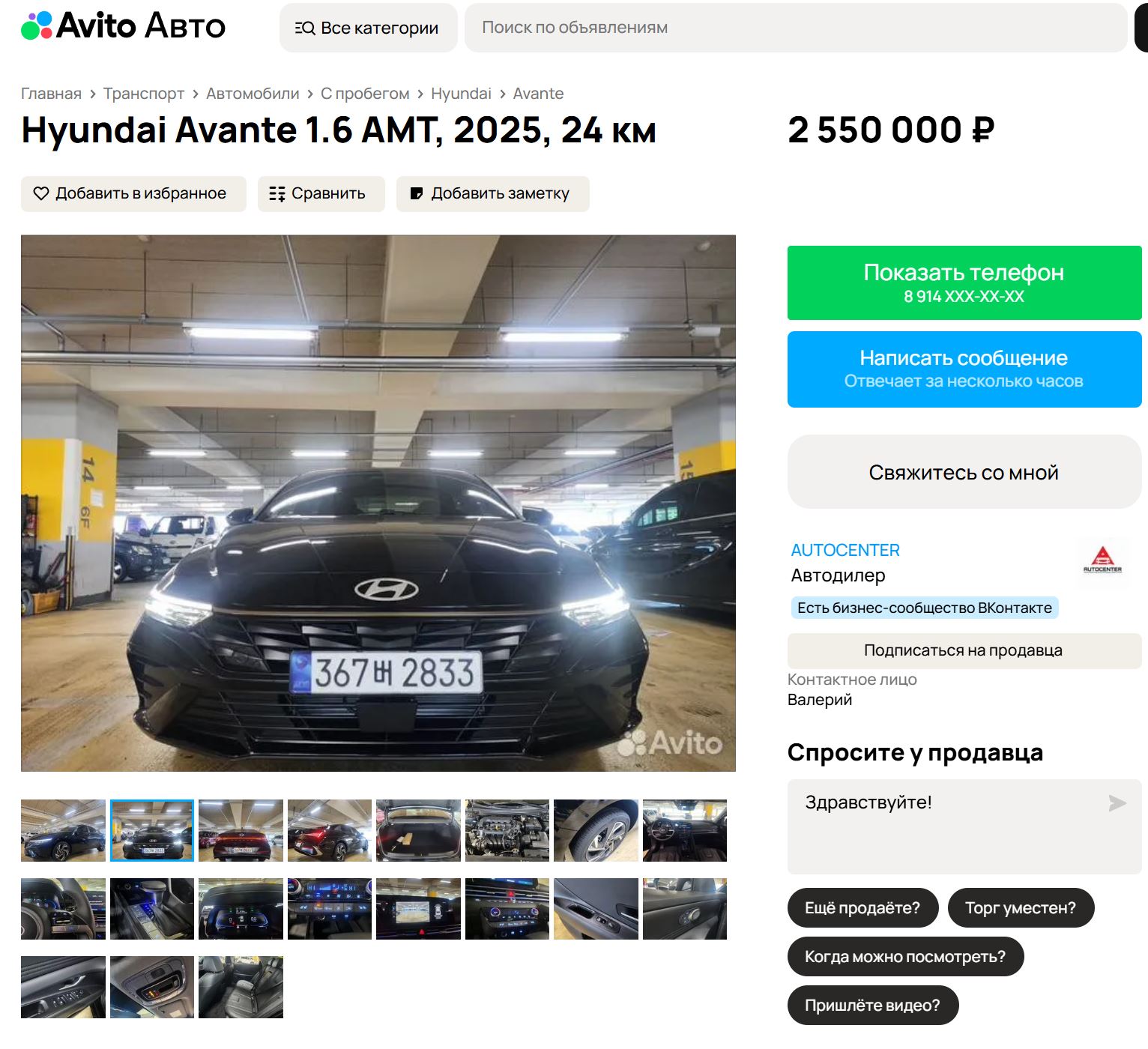The width and height of the screenshot is (1148, 1049).
Task: Click Написать сообщение button
Action: 964,369
